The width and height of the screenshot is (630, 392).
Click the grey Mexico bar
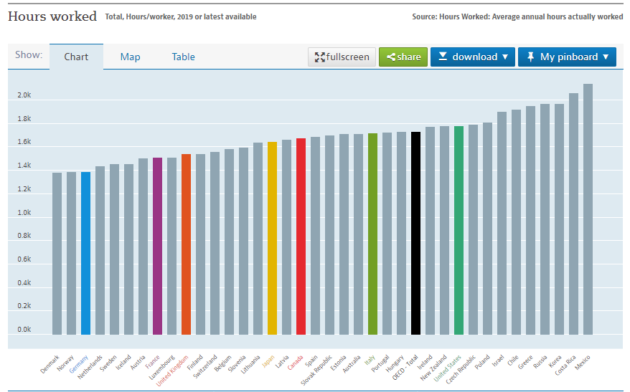coord(588,209)
